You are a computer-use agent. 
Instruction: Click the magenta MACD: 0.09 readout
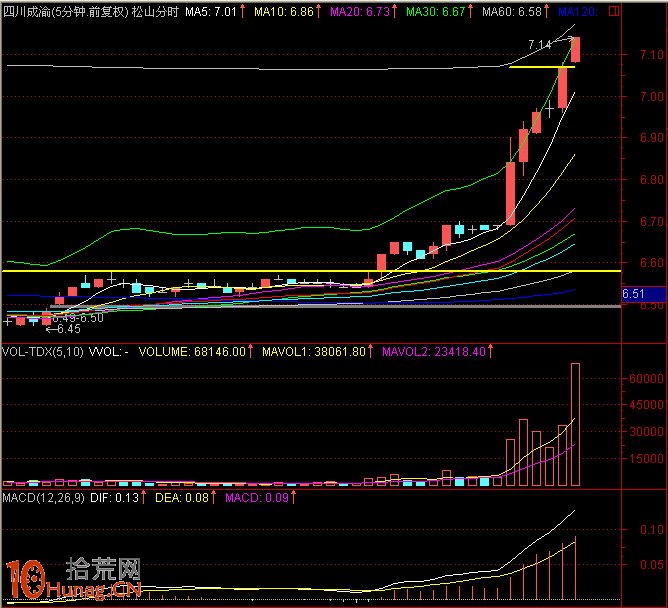(257, 498)
